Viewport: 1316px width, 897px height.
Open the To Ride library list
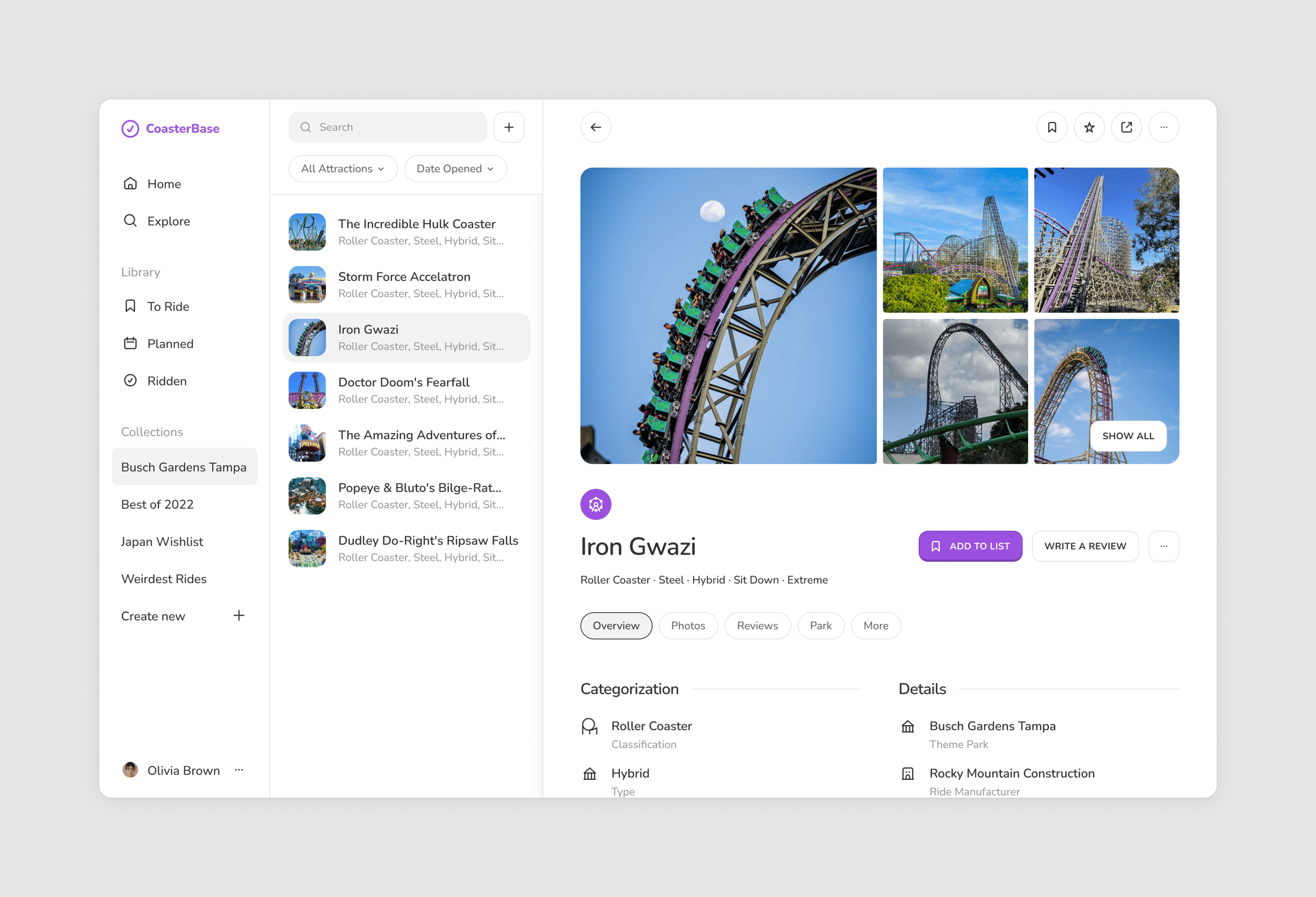pyautogui.click(x=168, y=307)
